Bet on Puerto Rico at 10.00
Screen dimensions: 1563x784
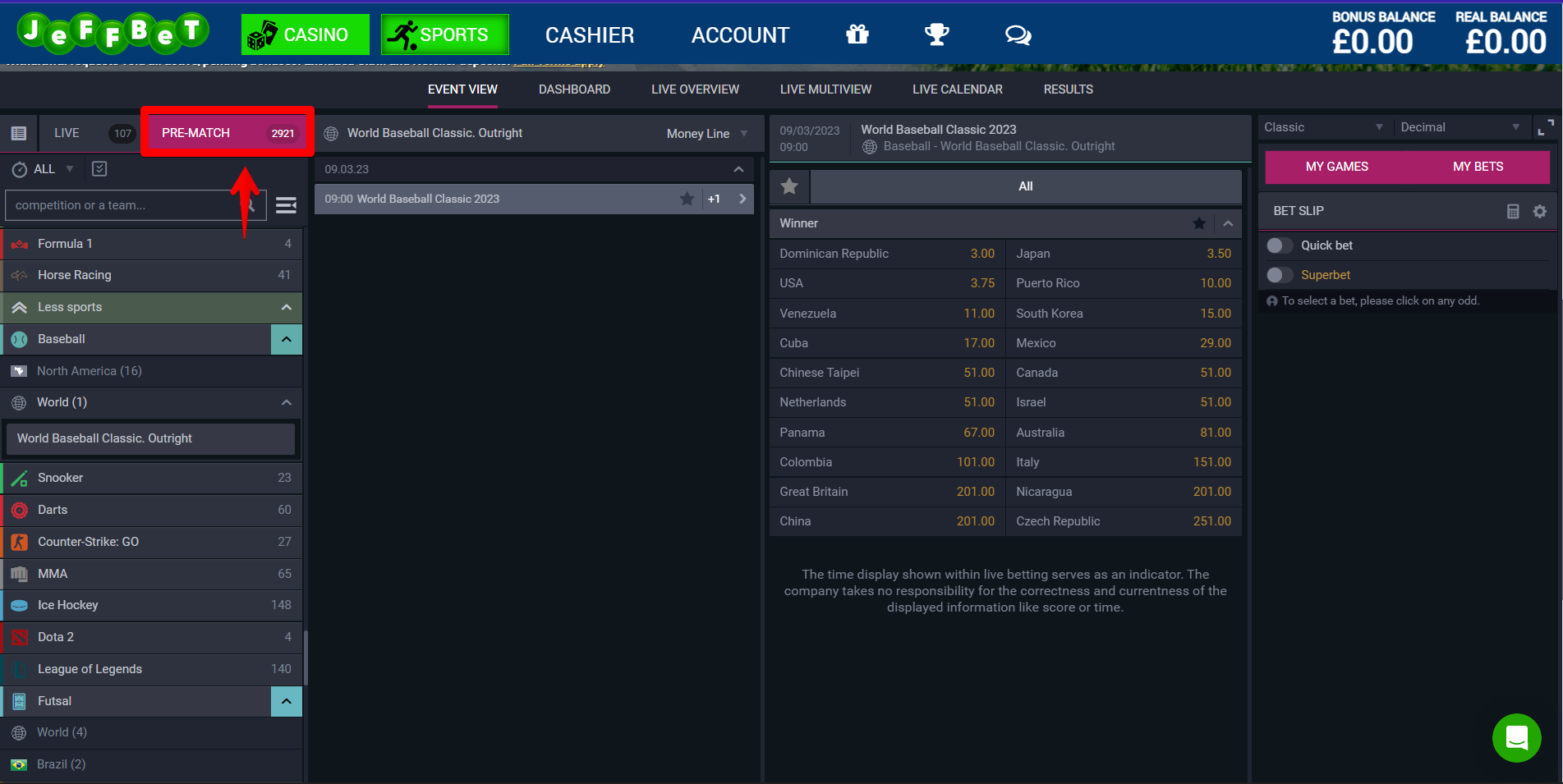click(x=1124, y=283)
